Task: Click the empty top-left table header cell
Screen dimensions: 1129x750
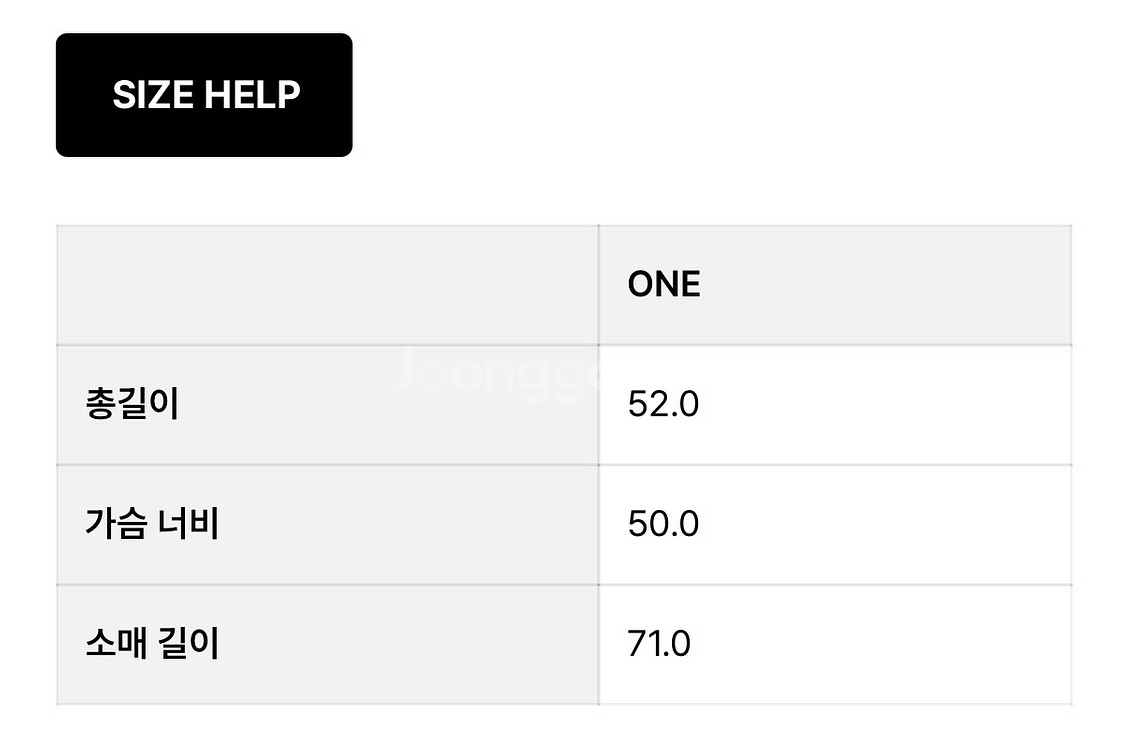Action: pyautogui.click(x=328, y=284)
